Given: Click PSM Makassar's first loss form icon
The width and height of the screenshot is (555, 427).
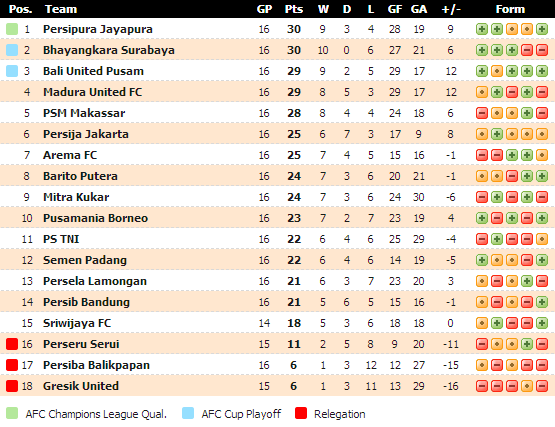Looking at the screenshot, I should pyautogui.click(x=482, y=113).
